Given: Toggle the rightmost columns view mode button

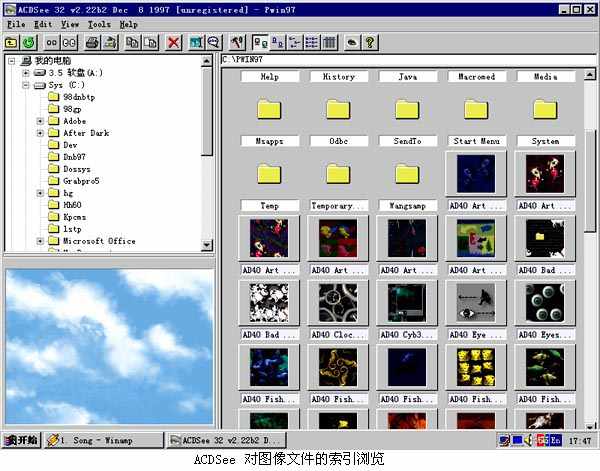Looking at the screenshot, I should coord(329,43).
